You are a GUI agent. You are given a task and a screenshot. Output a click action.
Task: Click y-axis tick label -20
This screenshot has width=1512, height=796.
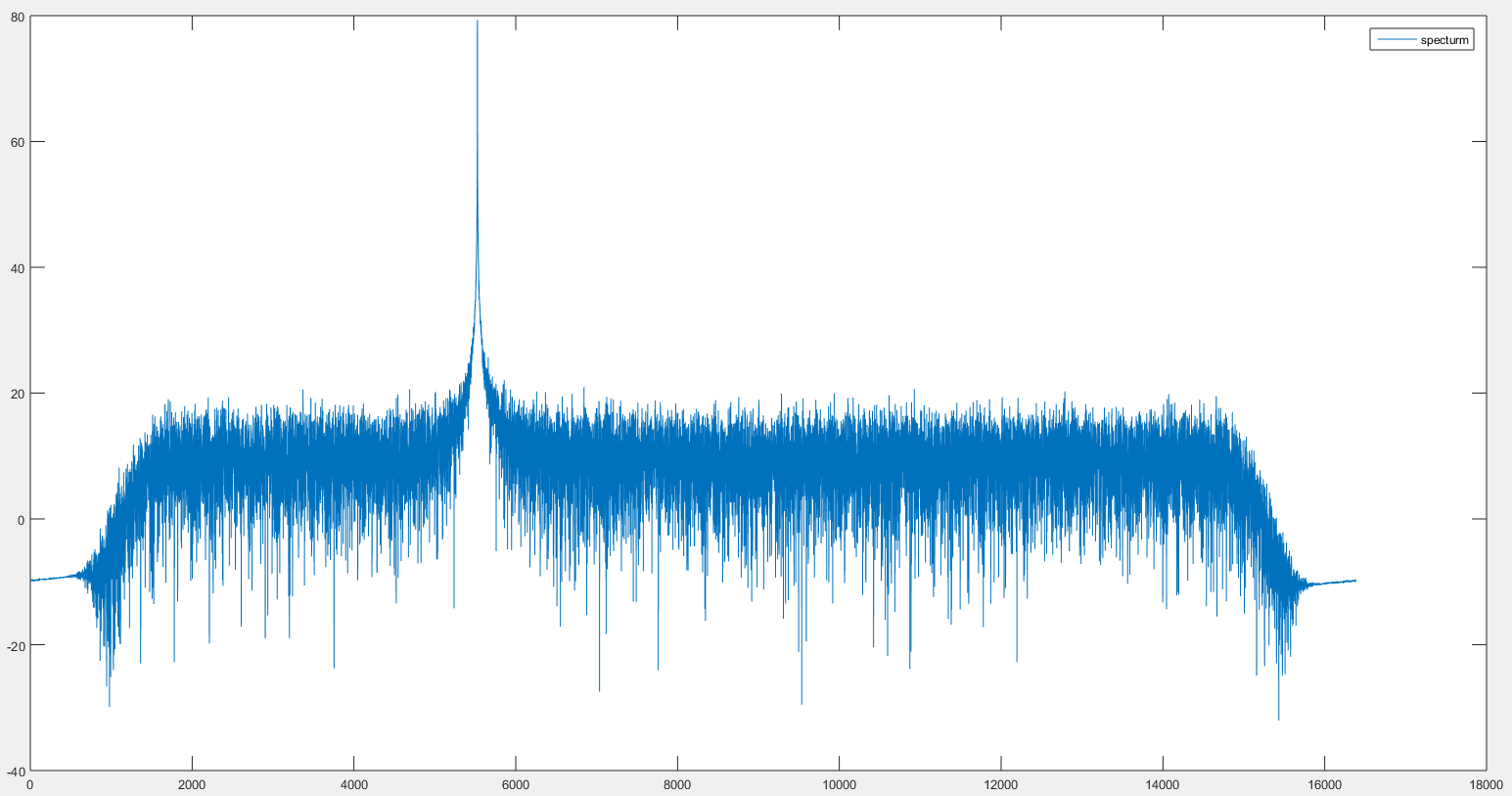tap(16, 645)
